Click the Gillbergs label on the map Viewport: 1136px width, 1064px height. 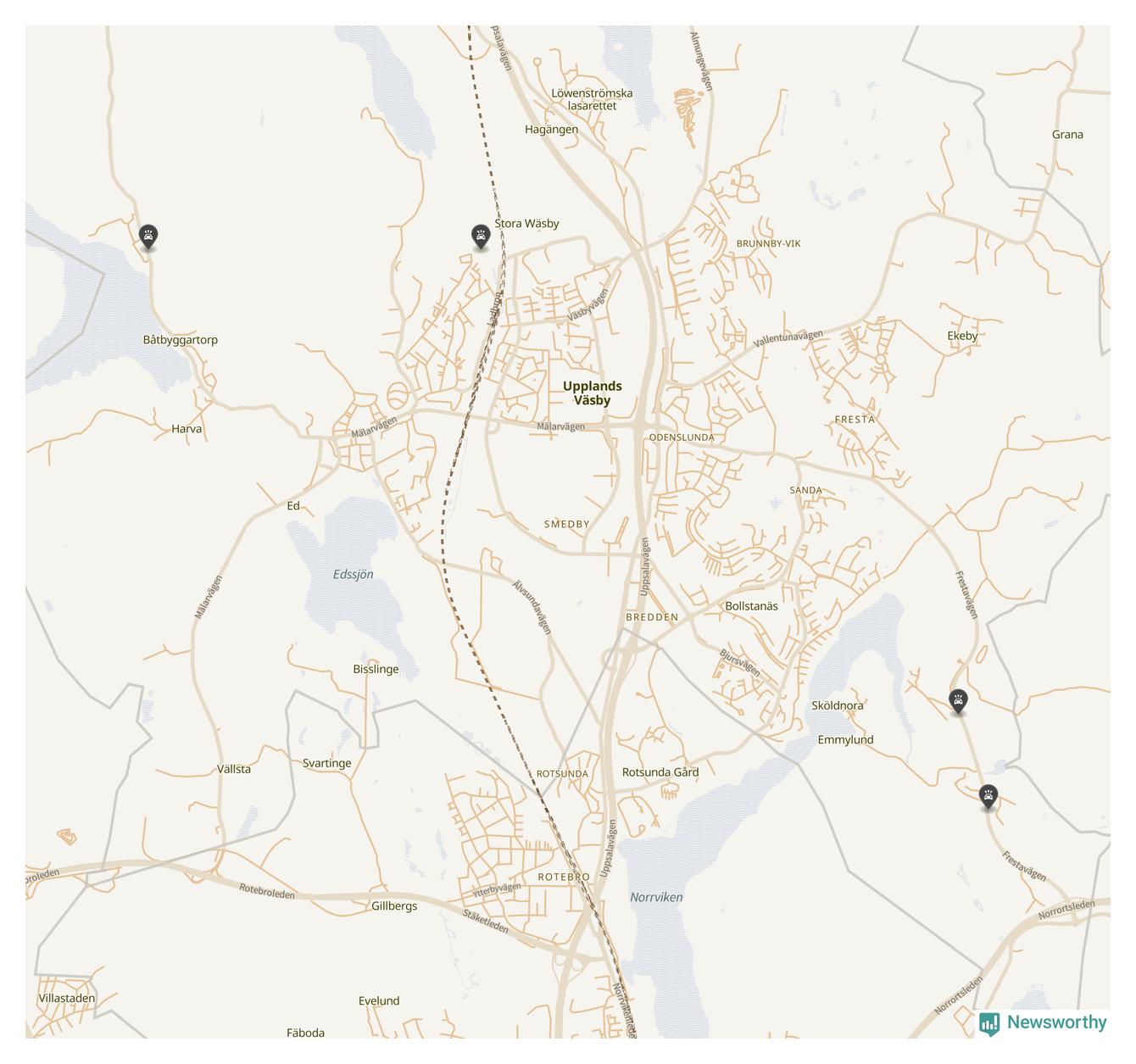coord(394,905)
